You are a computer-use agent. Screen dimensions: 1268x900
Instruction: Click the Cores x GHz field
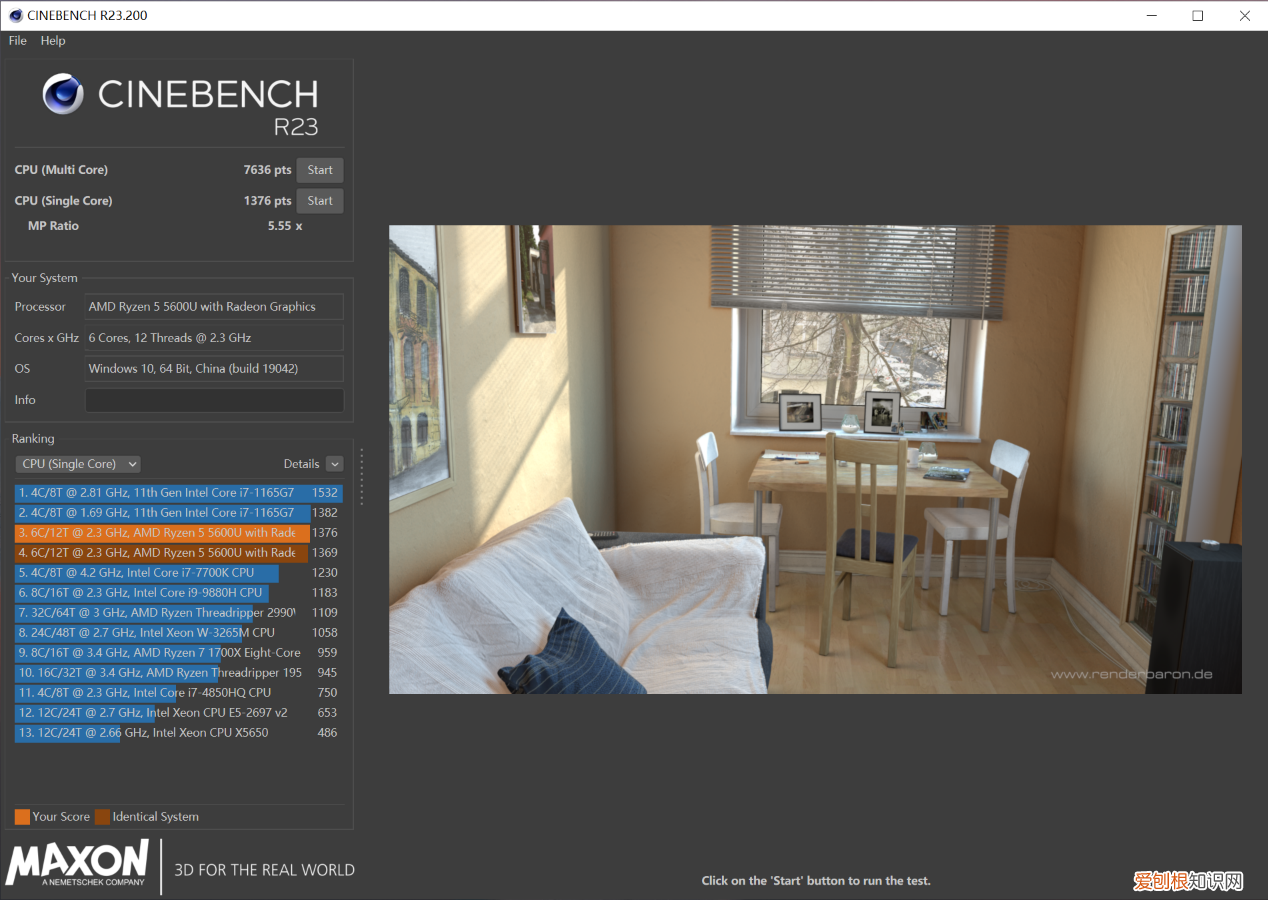click(214, 338)
